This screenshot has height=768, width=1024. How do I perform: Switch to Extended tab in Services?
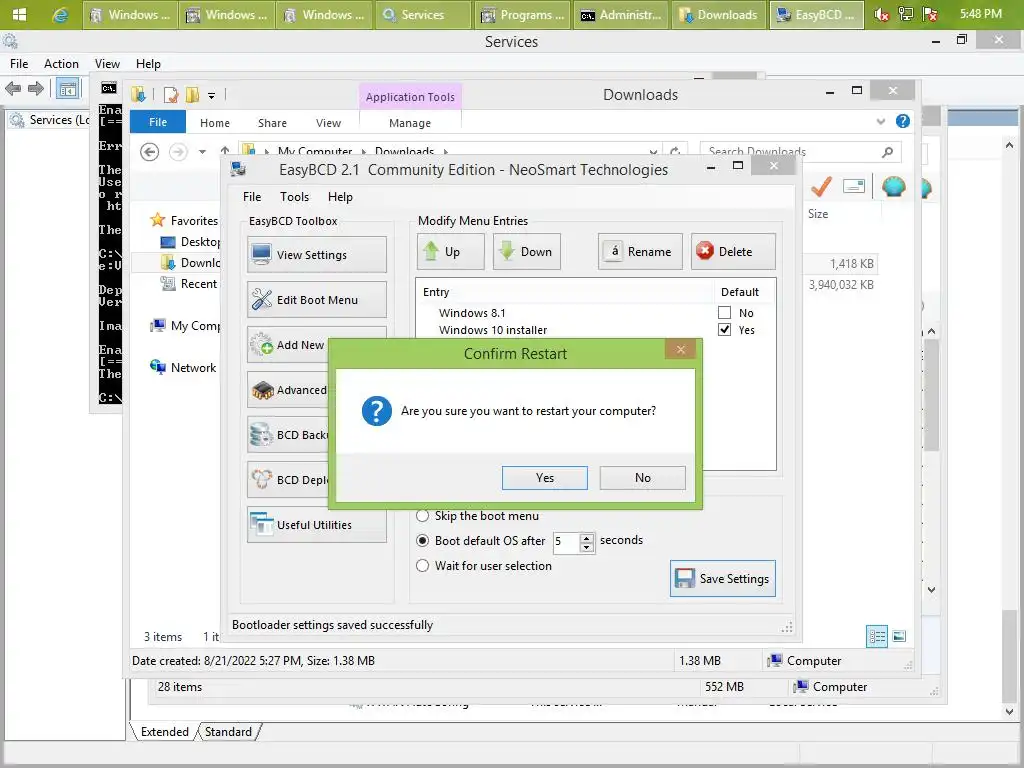[x=164, y=731]
